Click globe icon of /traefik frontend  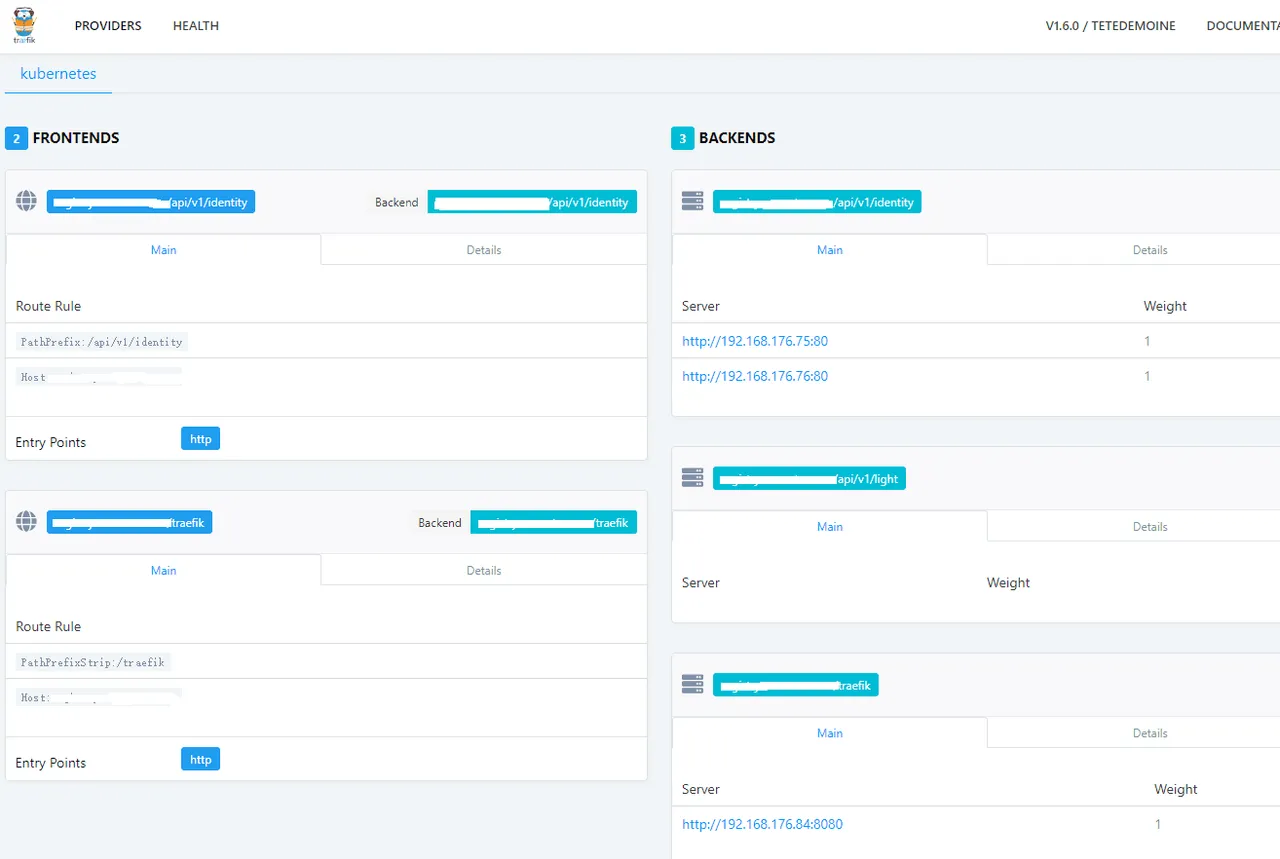[27, 522]
